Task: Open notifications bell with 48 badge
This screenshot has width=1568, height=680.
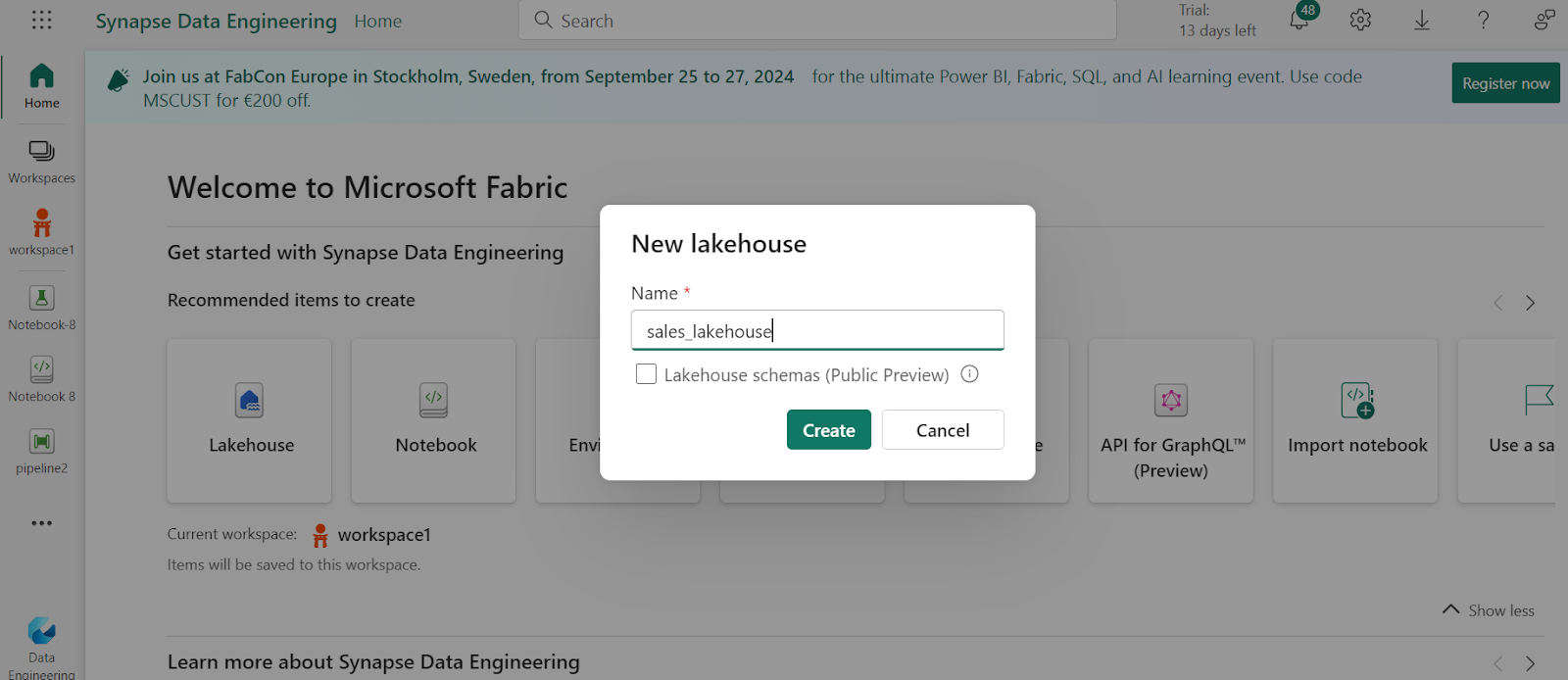Action: pyautogui.click(x=1299, y=20)
